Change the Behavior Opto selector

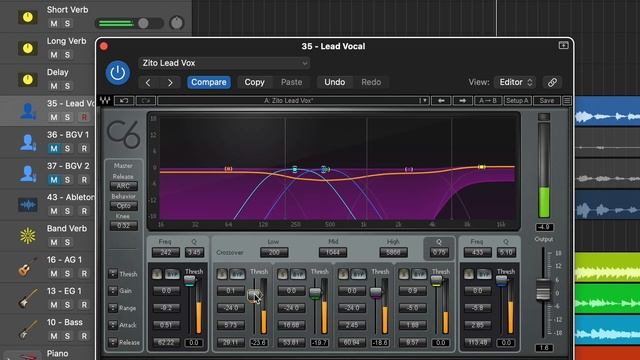123,206
